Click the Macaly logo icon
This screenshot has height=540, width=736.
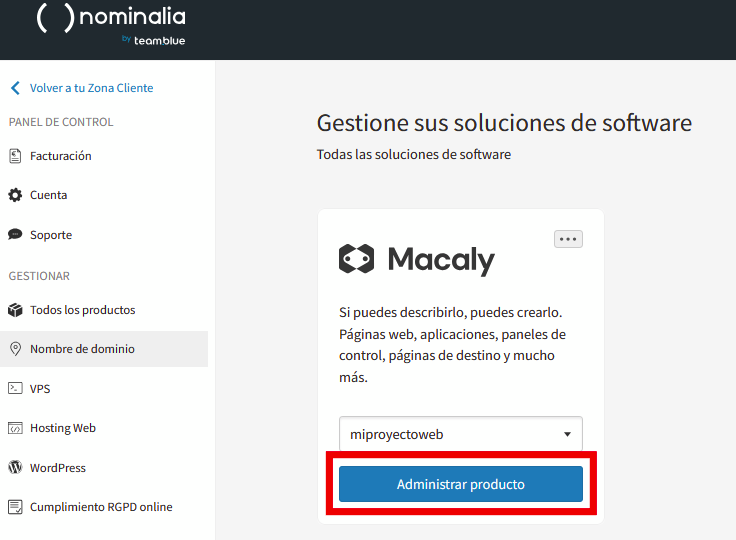[x=357, y=259]
